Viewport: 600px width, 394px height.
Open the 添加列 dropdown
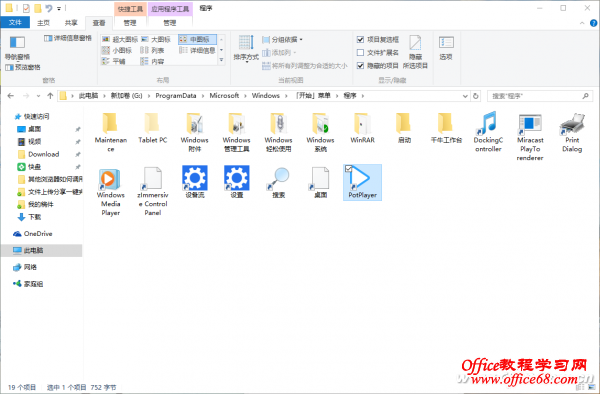pyautogui.click(x=279, y=52)
